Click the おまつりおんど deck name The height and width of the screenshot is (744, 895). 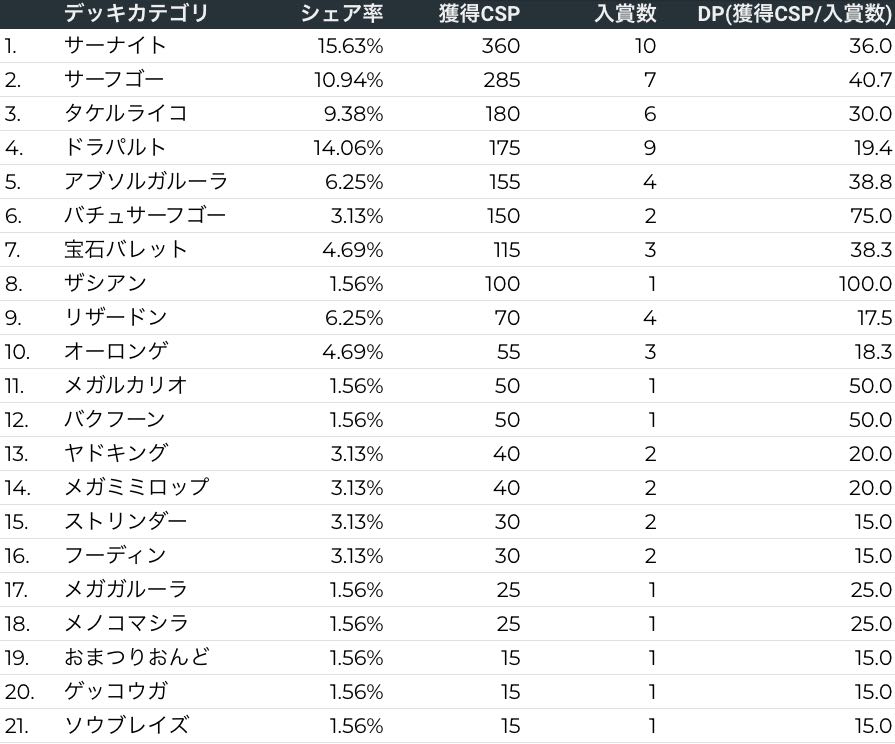pyautogui.click(x=136, y=658)
